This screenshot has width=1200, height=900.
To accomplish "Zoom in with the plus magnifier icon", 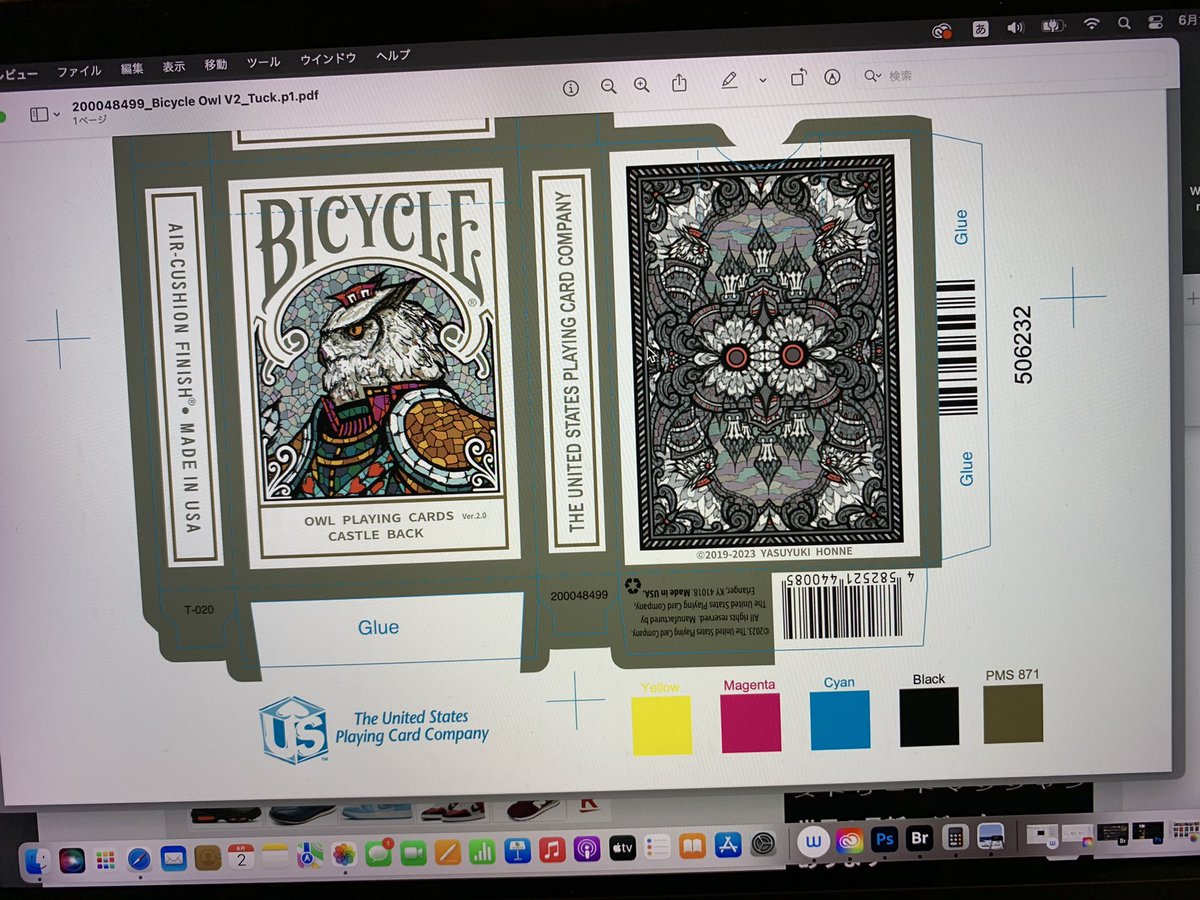I will (642, 85).
